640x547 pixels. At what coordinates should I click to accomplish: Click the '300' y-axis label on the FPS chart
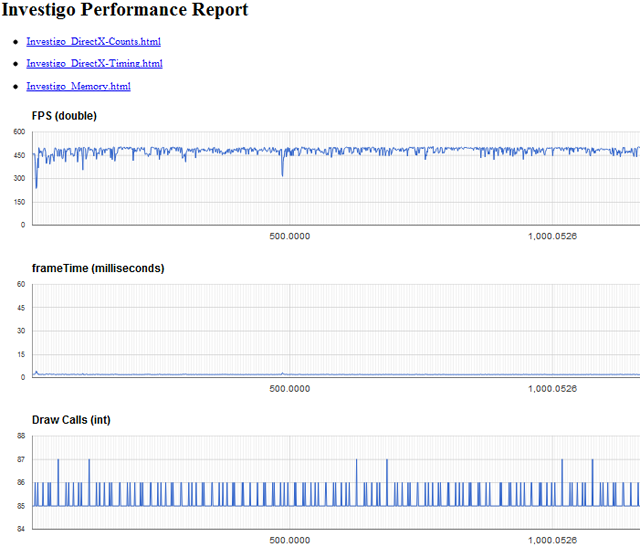coord(19,178)
